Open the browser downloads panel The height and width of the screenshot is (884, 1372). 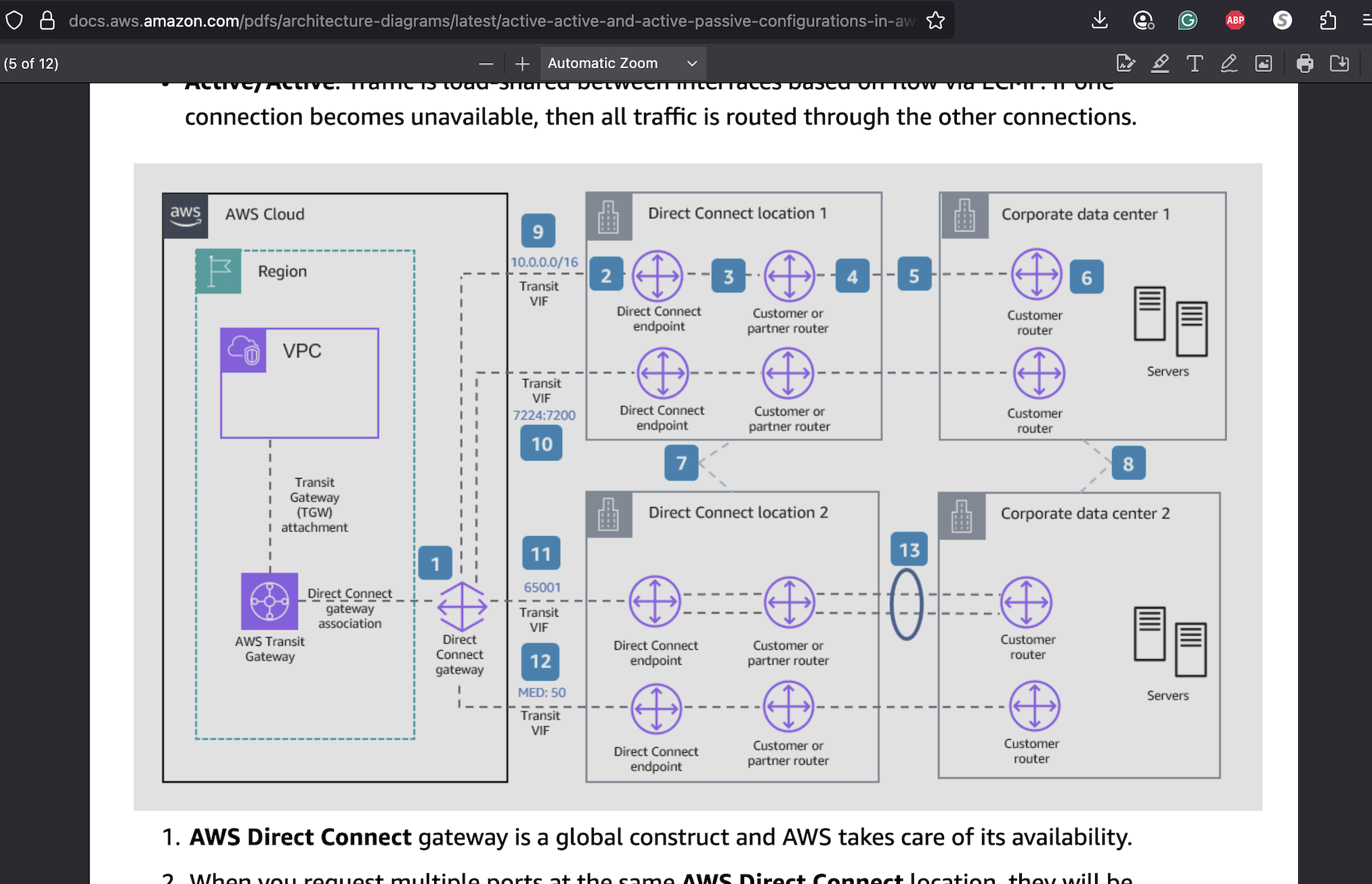pos(1099,20)
